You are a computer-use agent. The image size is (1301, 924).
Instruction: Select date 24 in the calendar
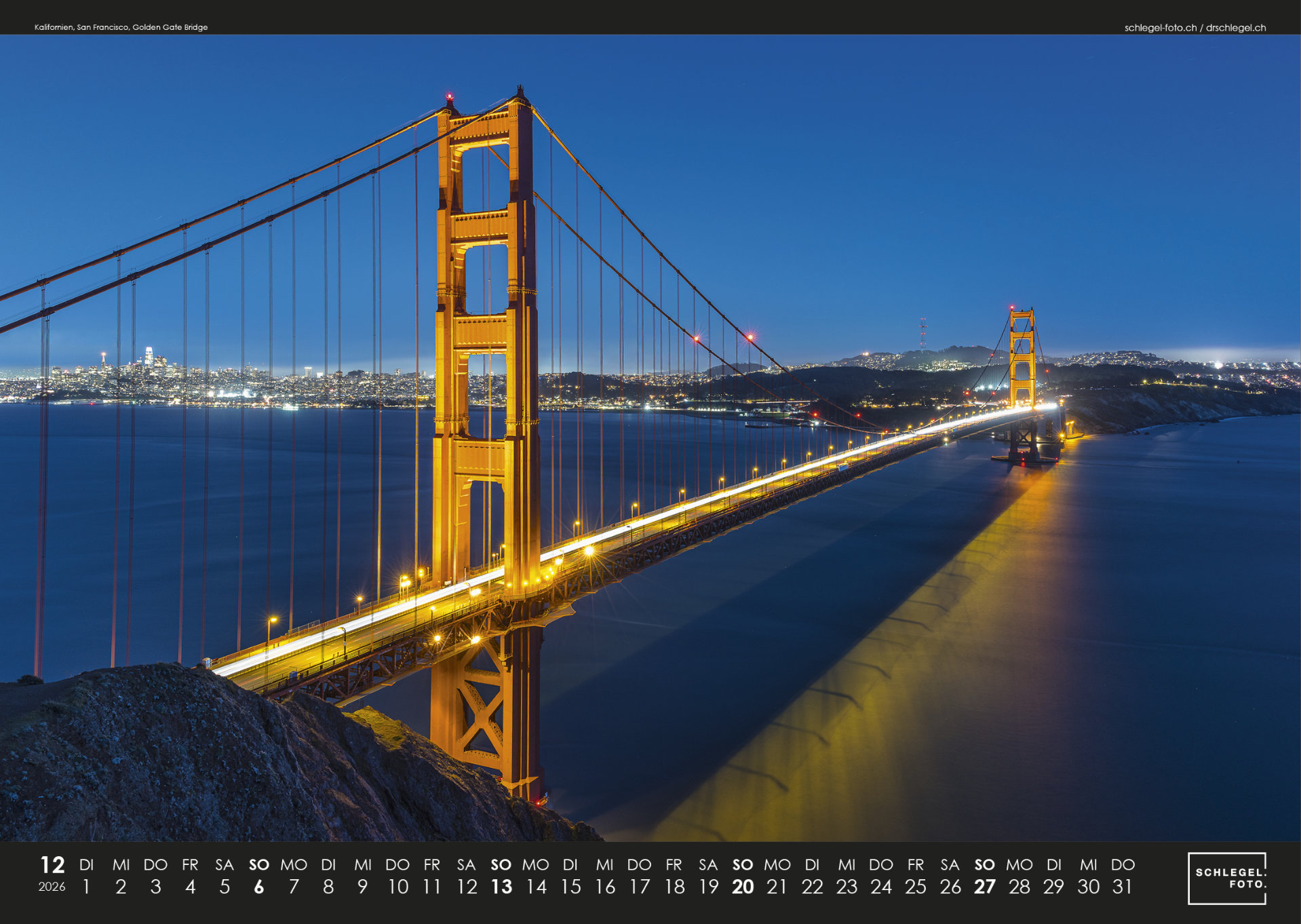point(881,886)
